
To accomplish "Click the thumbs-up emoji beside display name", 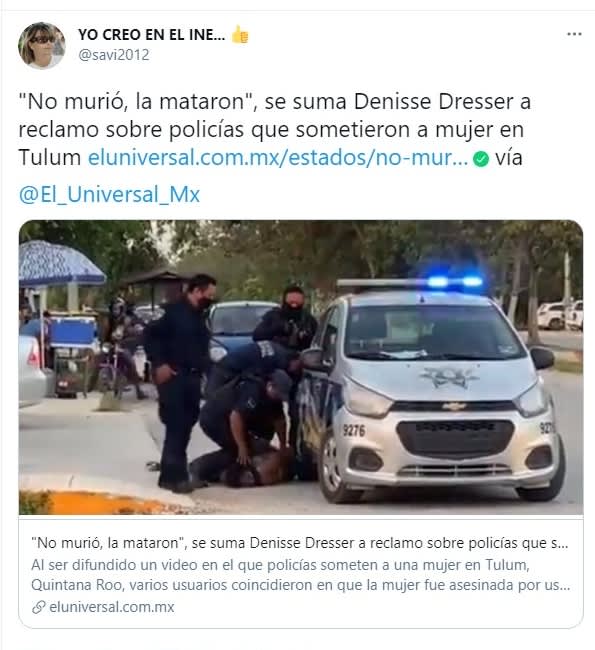I will point(240,34).
